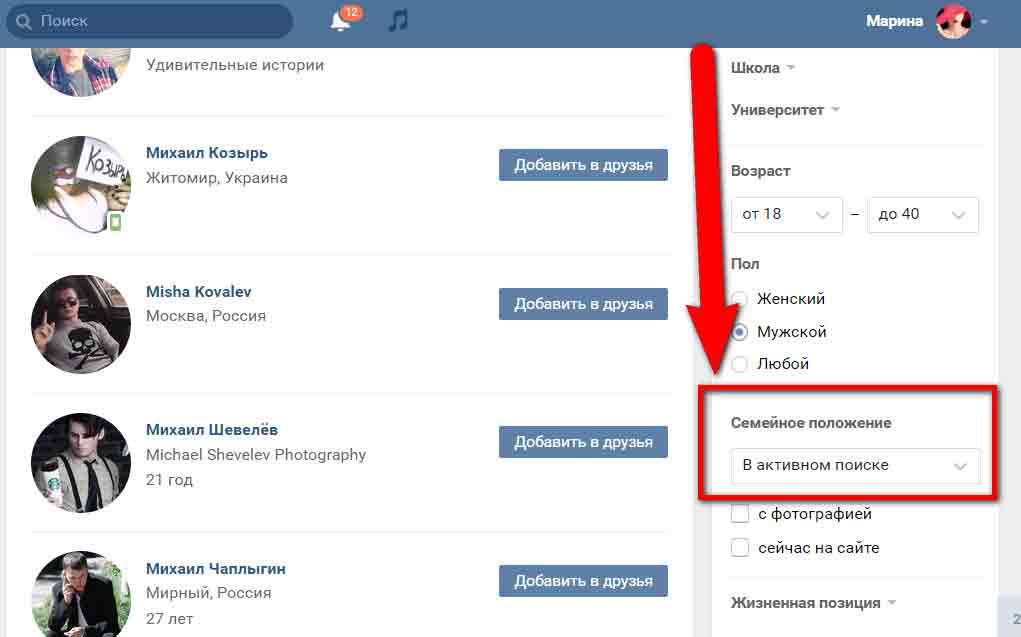
Task: Click the 'Michael Shevelev Photography' text
Action: pos(256,455)
